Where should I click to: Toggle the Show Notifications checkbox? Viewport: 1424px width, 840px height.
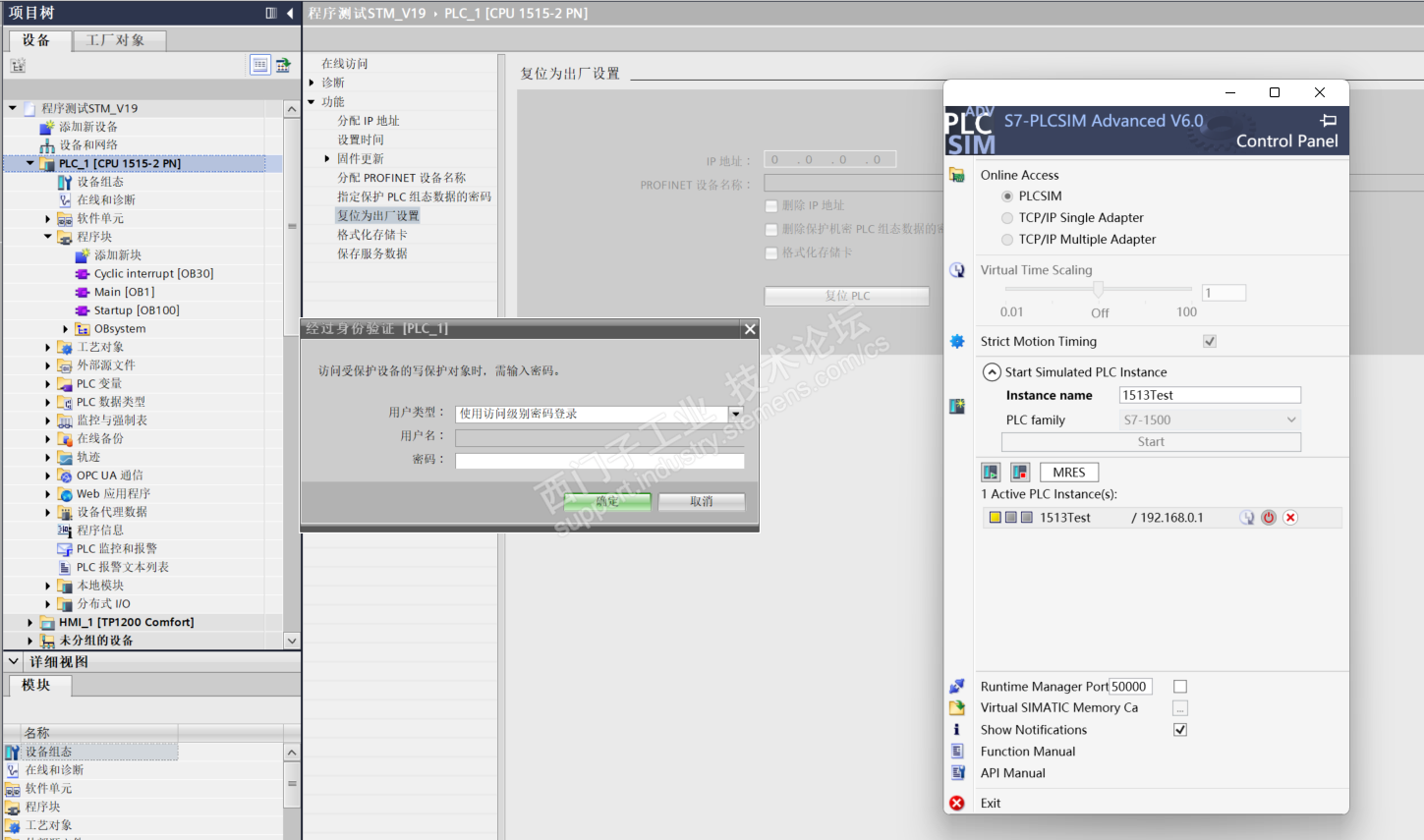1180,730
